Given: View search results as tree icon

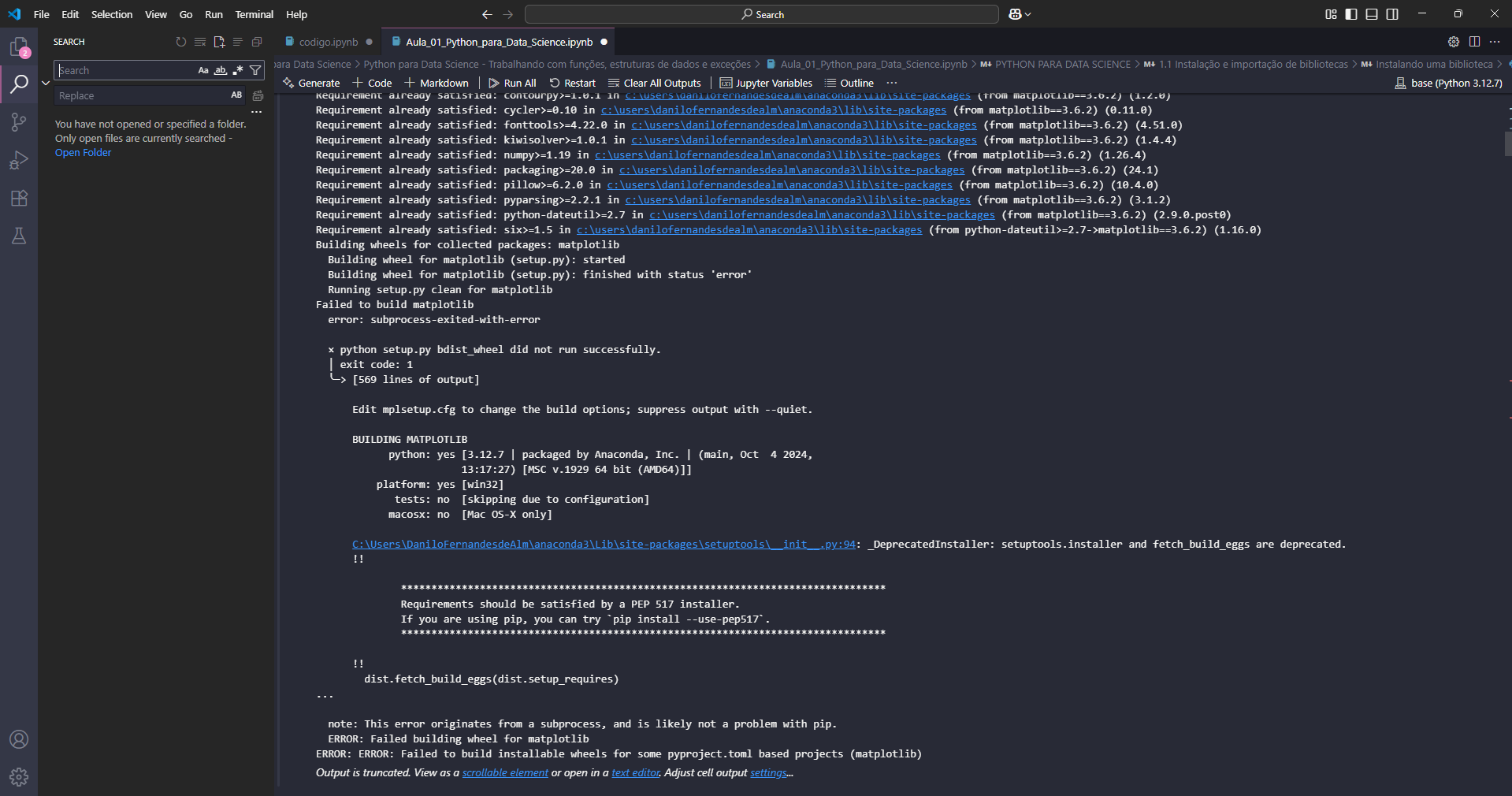Looking at the screenshot, I should [x=238, y=42].
